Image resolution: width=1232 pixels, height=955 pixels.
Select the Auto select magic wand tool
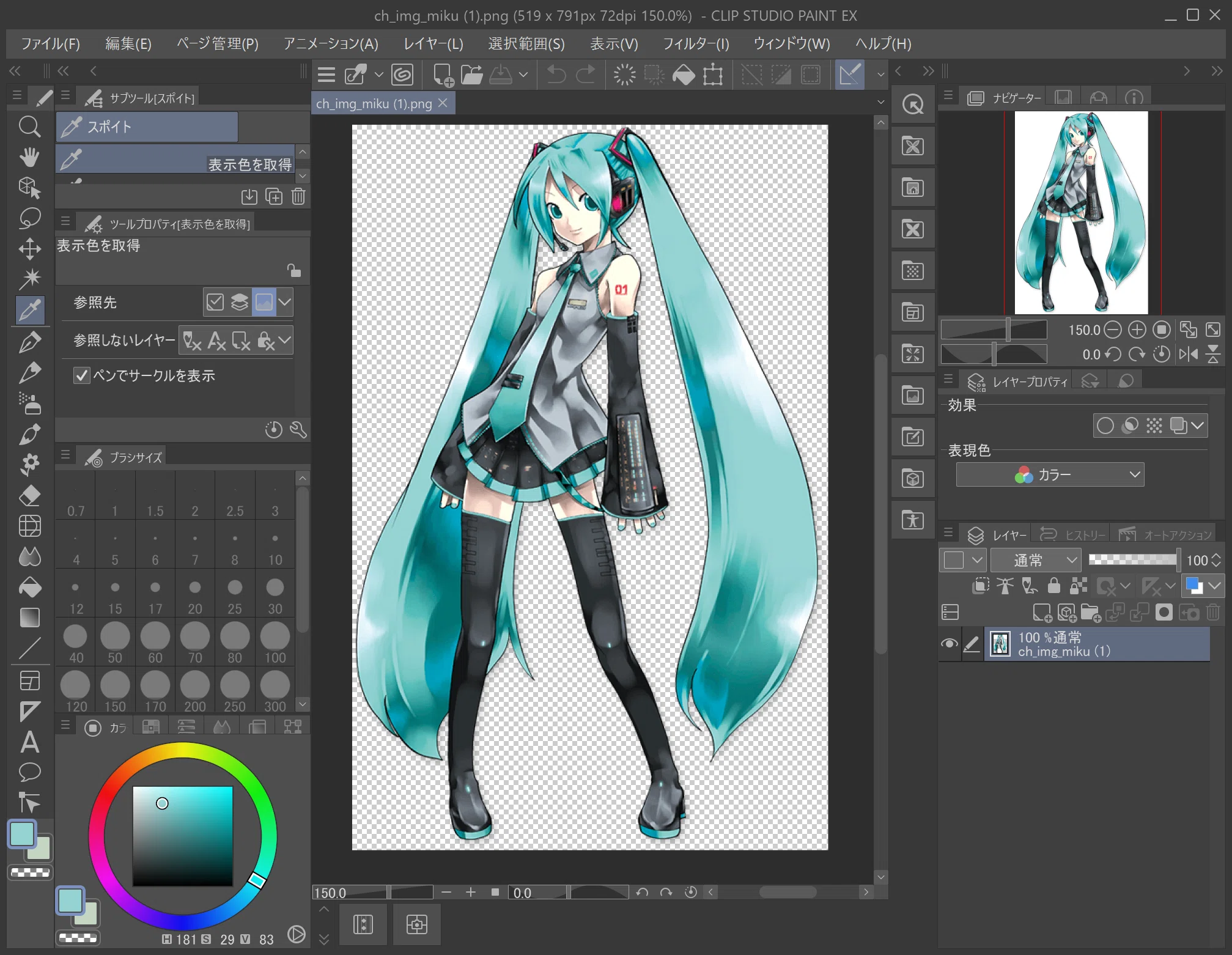(x=29, y=279)
